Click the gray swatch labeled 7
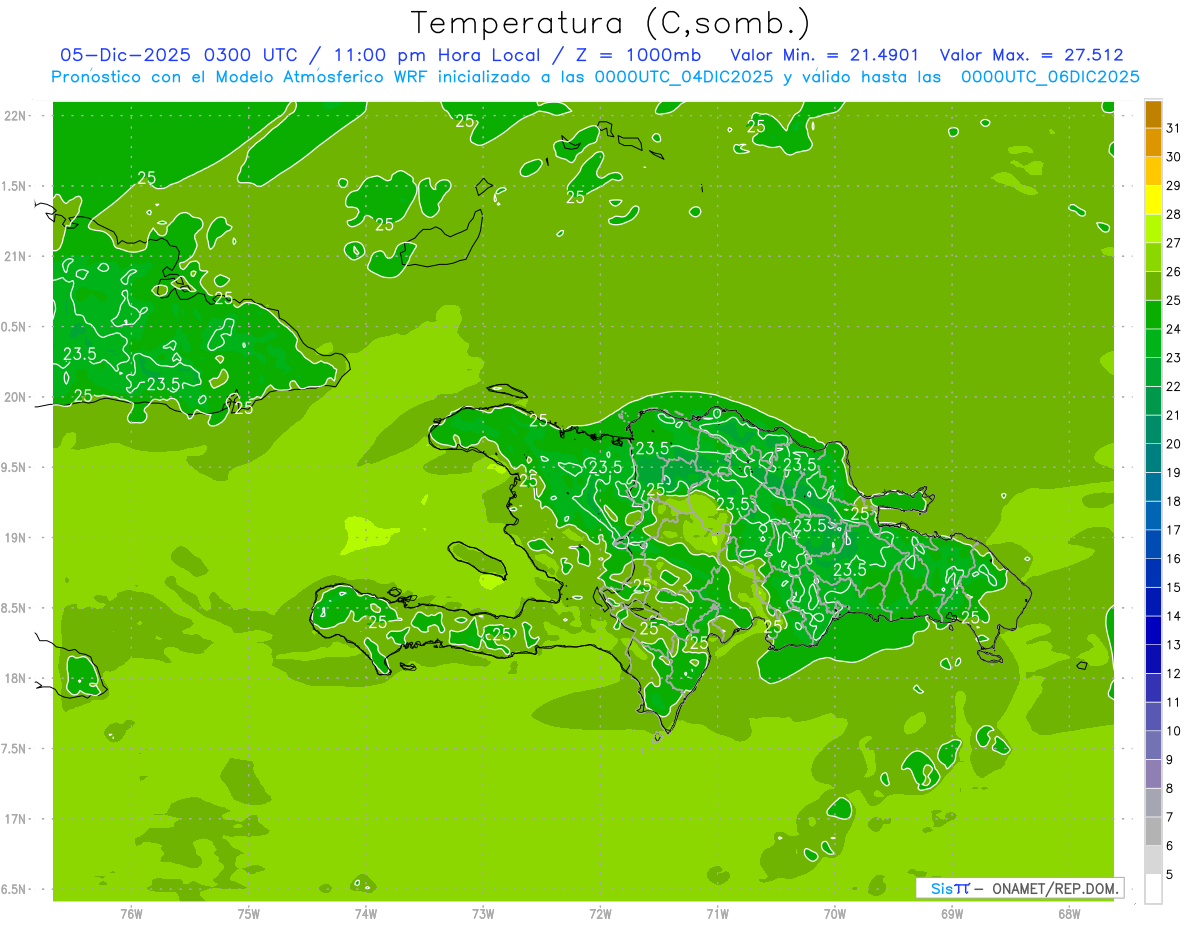The image size is (1200, 927). (x=1153, y=803)
